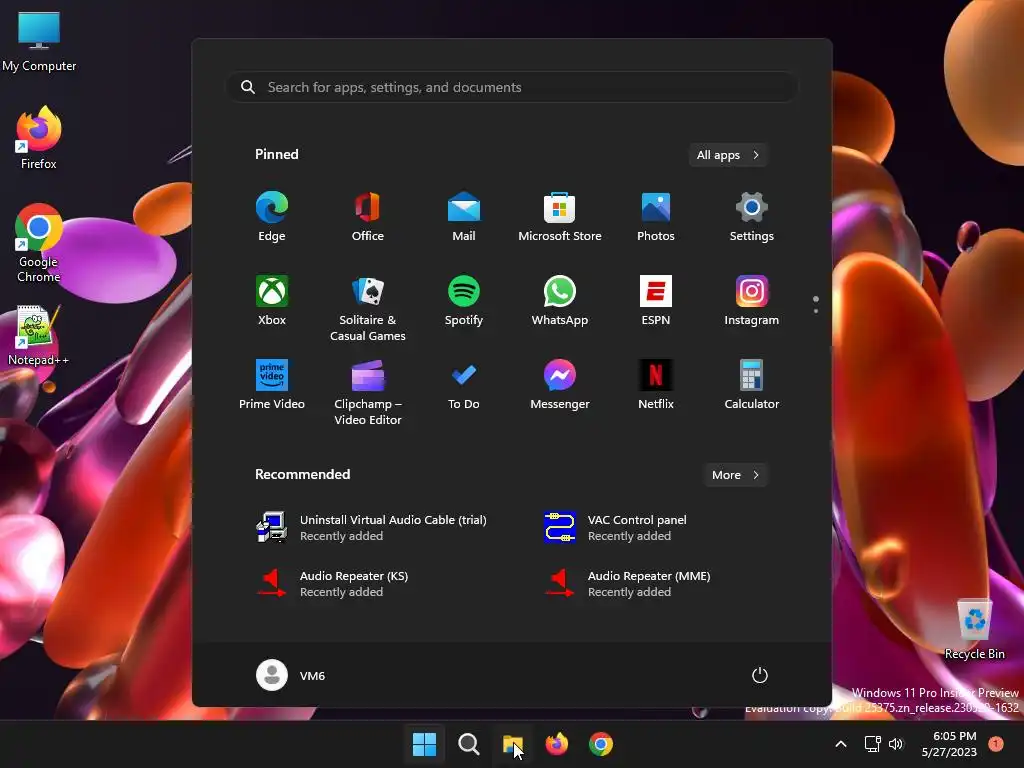Launch the To Do app
This screenshot has height=768, width=1024.
pos(464,385)
